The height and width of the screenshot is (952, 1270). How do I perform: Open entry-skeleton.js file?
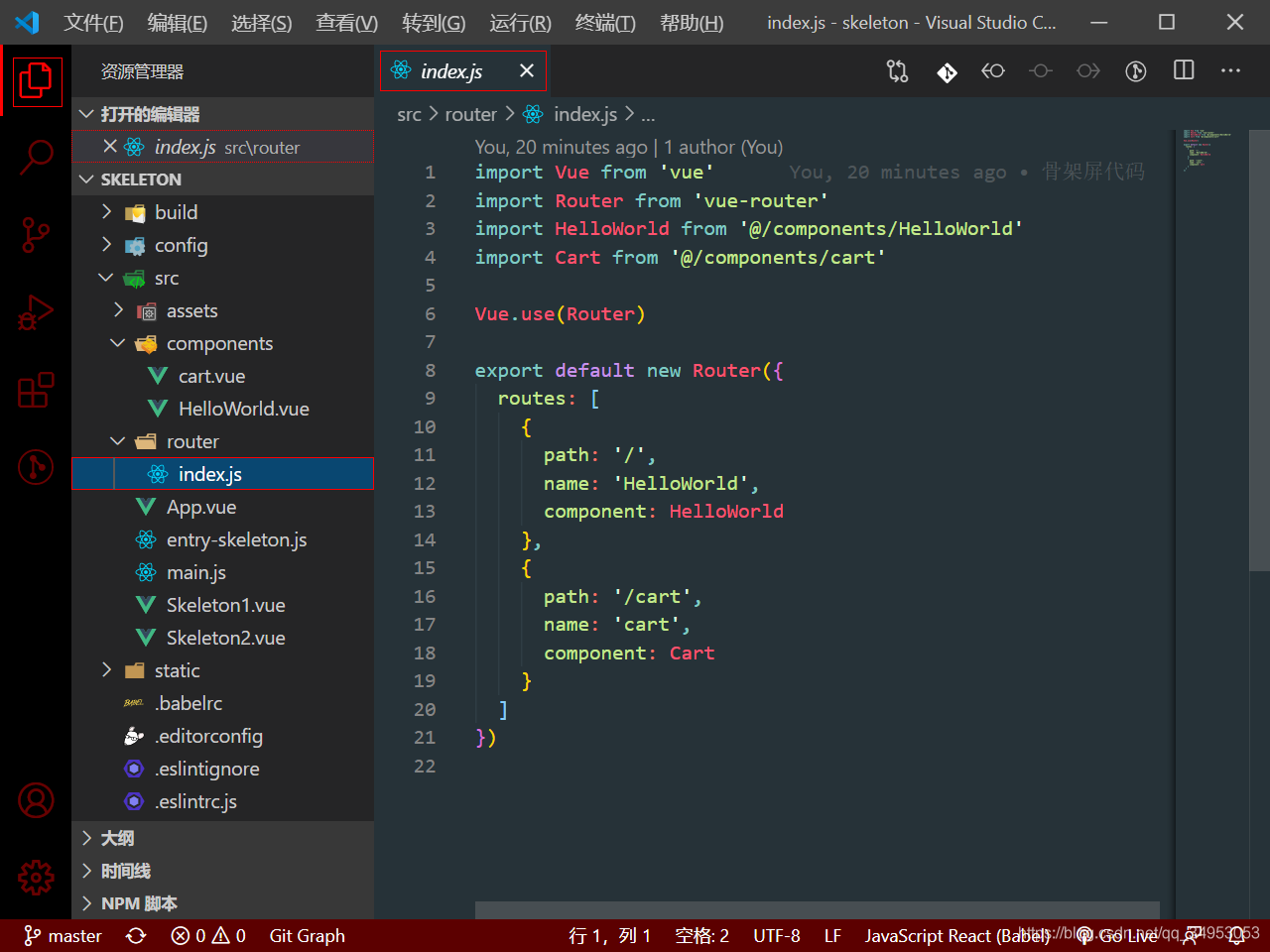[223, 539]
